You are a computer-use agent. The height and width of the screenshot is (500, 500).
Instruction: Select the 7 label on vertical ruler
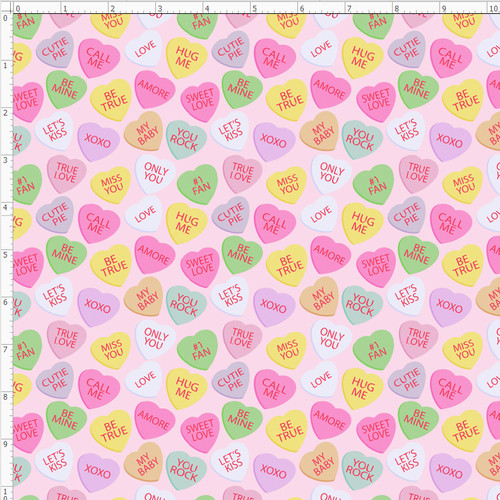coord(5,350)
